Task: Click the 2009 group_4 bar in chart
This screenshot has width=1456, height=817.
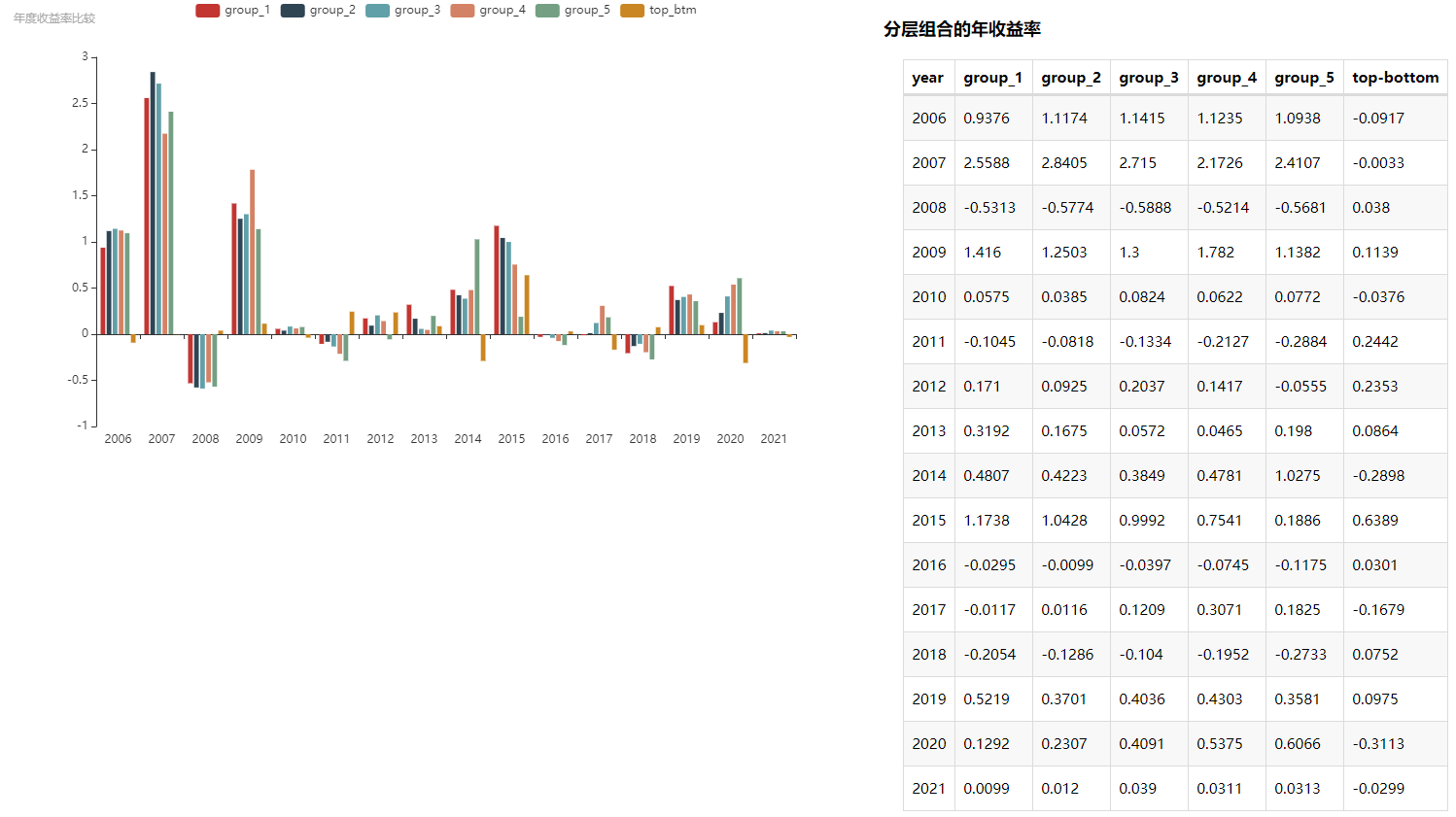Action: coord(253,253)
